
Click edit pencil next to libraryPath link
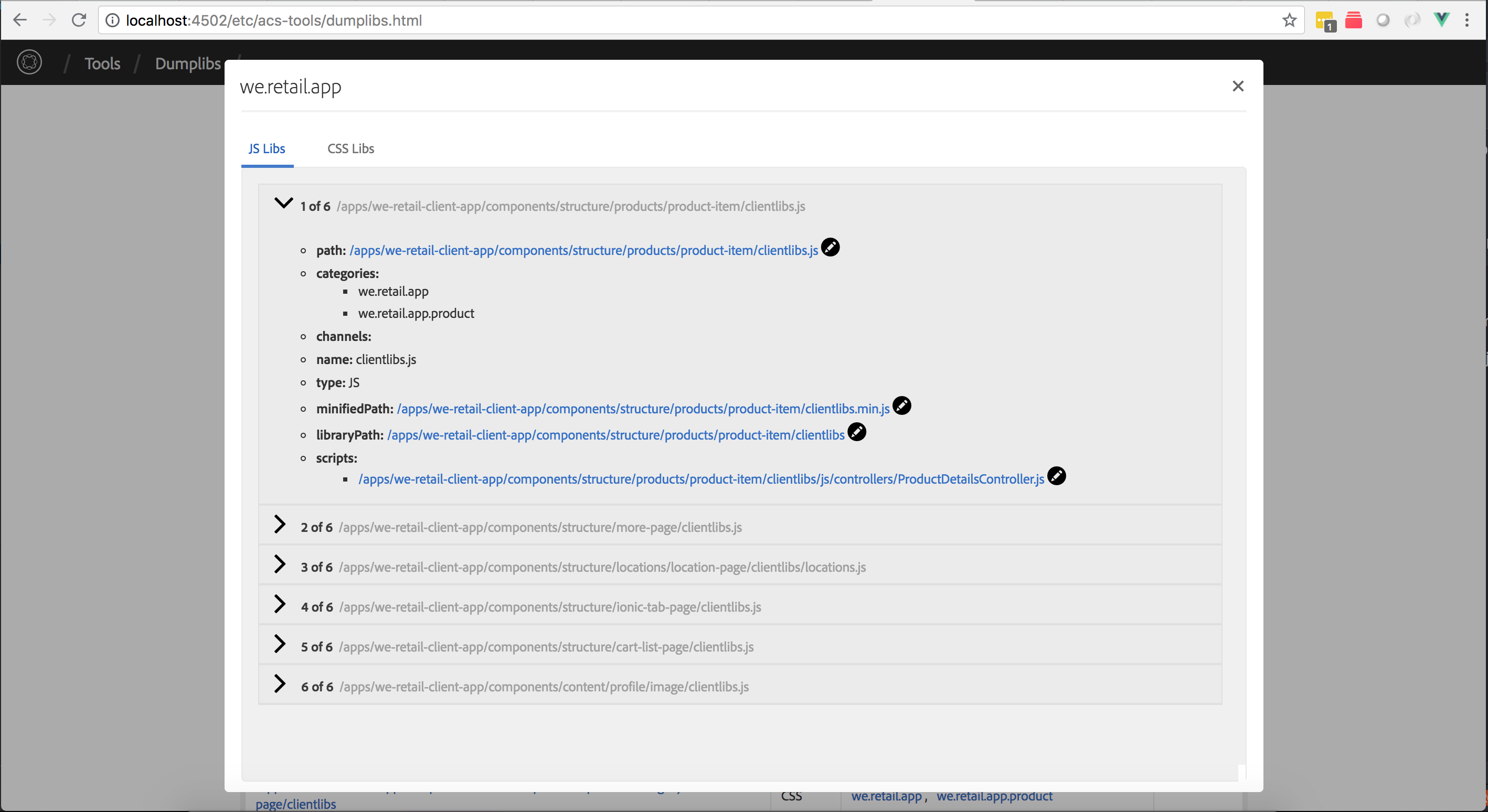click(857, 432)
